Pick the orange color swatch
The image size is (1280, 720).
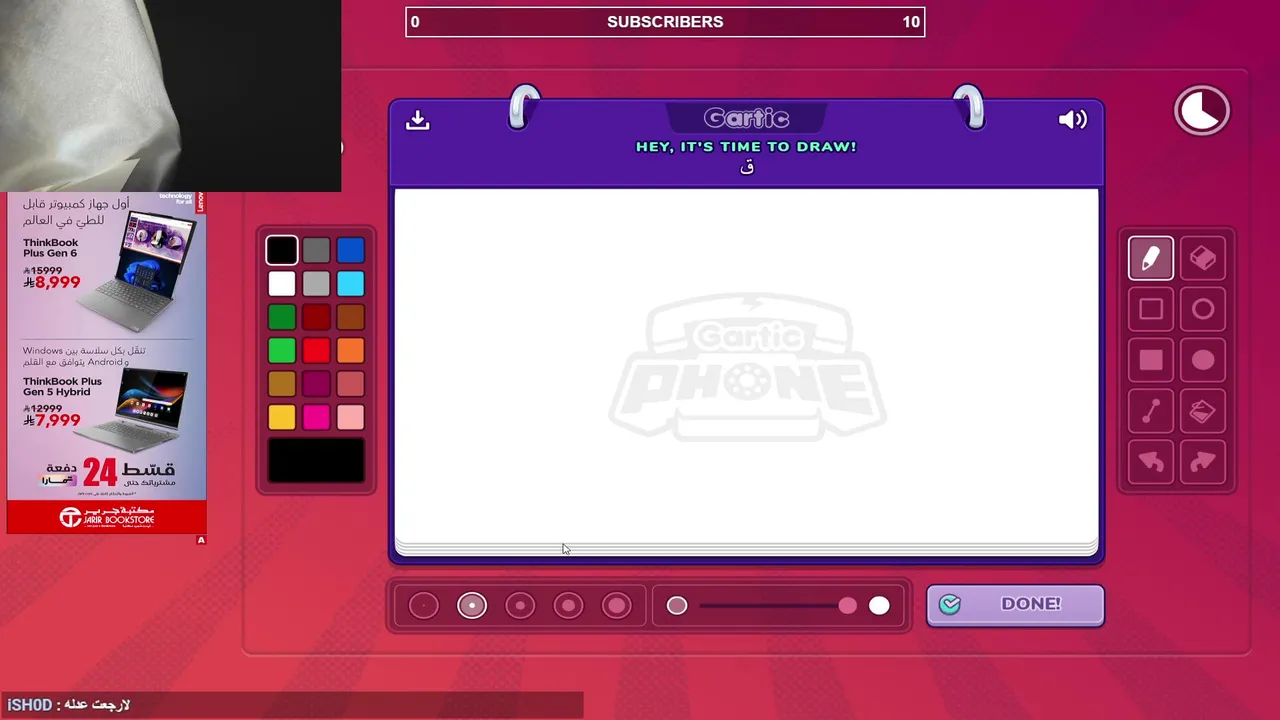click(x=350, y=351)
